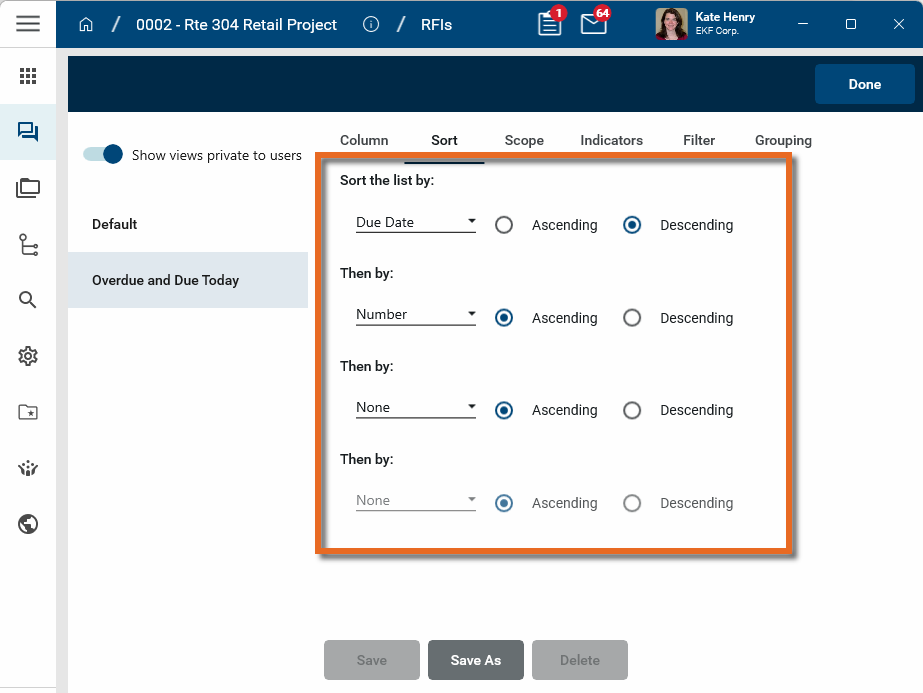Select the Default view in list
The image size is (923, 693).
[115, 224]
